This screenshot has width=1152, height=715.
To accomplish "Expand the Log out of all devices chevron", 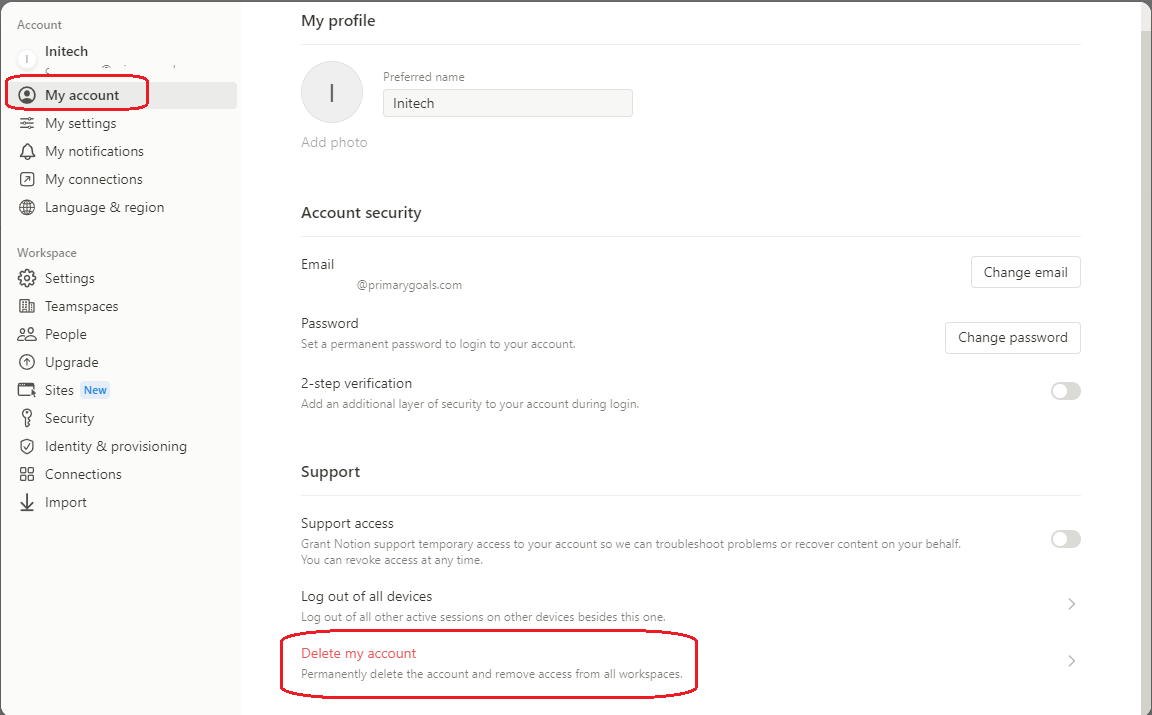I will 1071,604.
